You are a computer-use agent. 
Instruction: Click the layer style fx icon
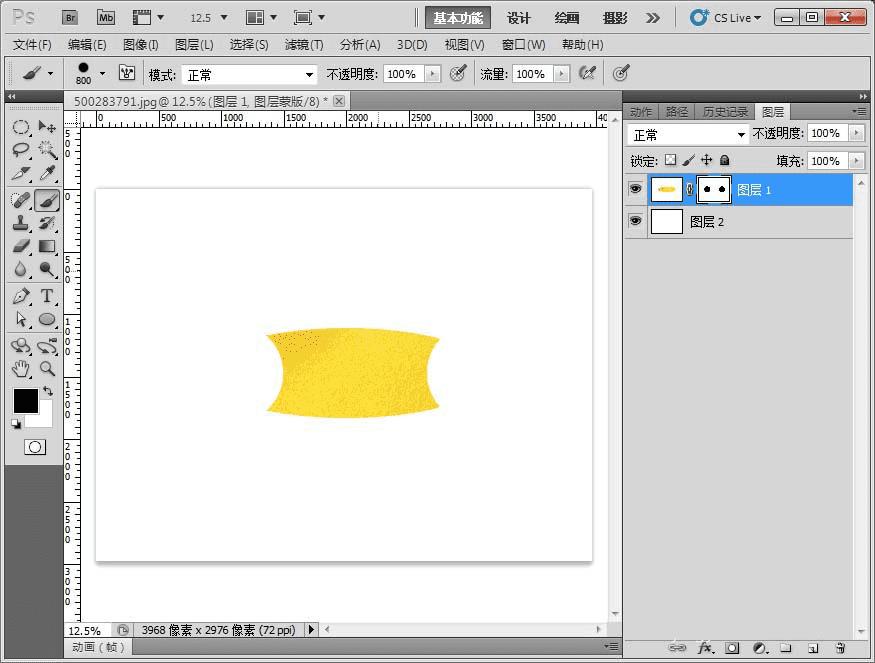click(x=705, y=648)
